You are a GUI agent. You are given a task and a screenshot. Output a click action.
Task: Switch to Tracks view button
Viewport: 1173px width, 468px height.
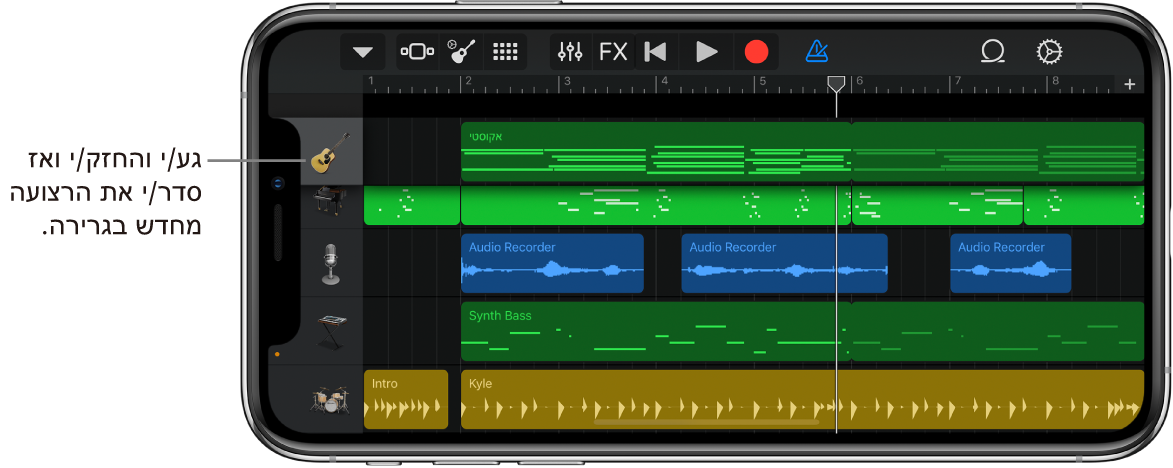coord(416,52)
